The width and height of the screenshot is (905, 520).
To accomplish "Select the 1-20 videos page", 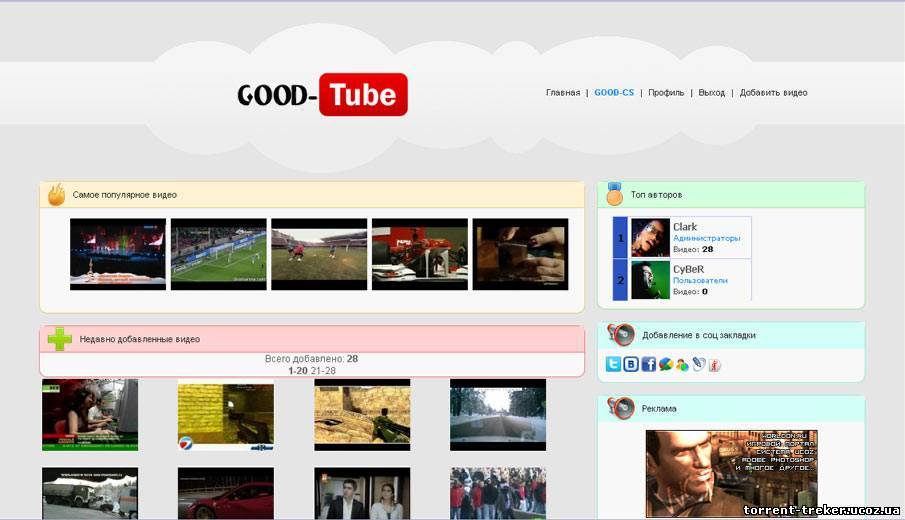I will click(x=298, y=371).
